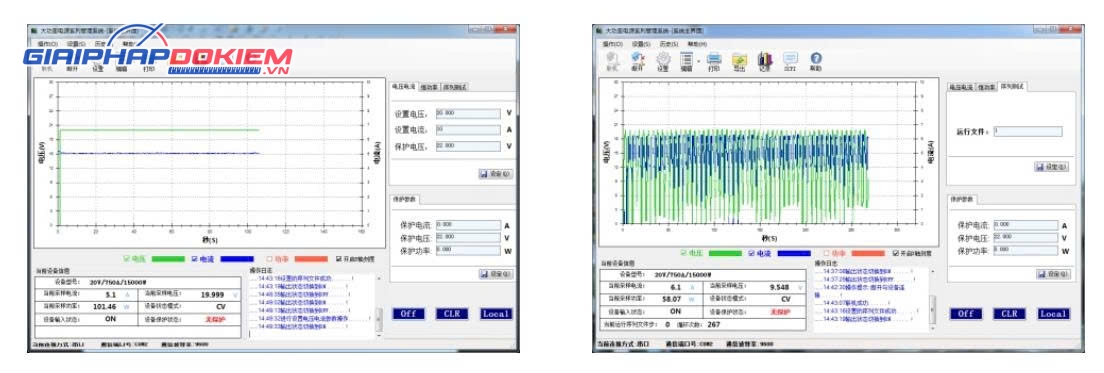Click upper 设定 save button in left window

[496, 173]
